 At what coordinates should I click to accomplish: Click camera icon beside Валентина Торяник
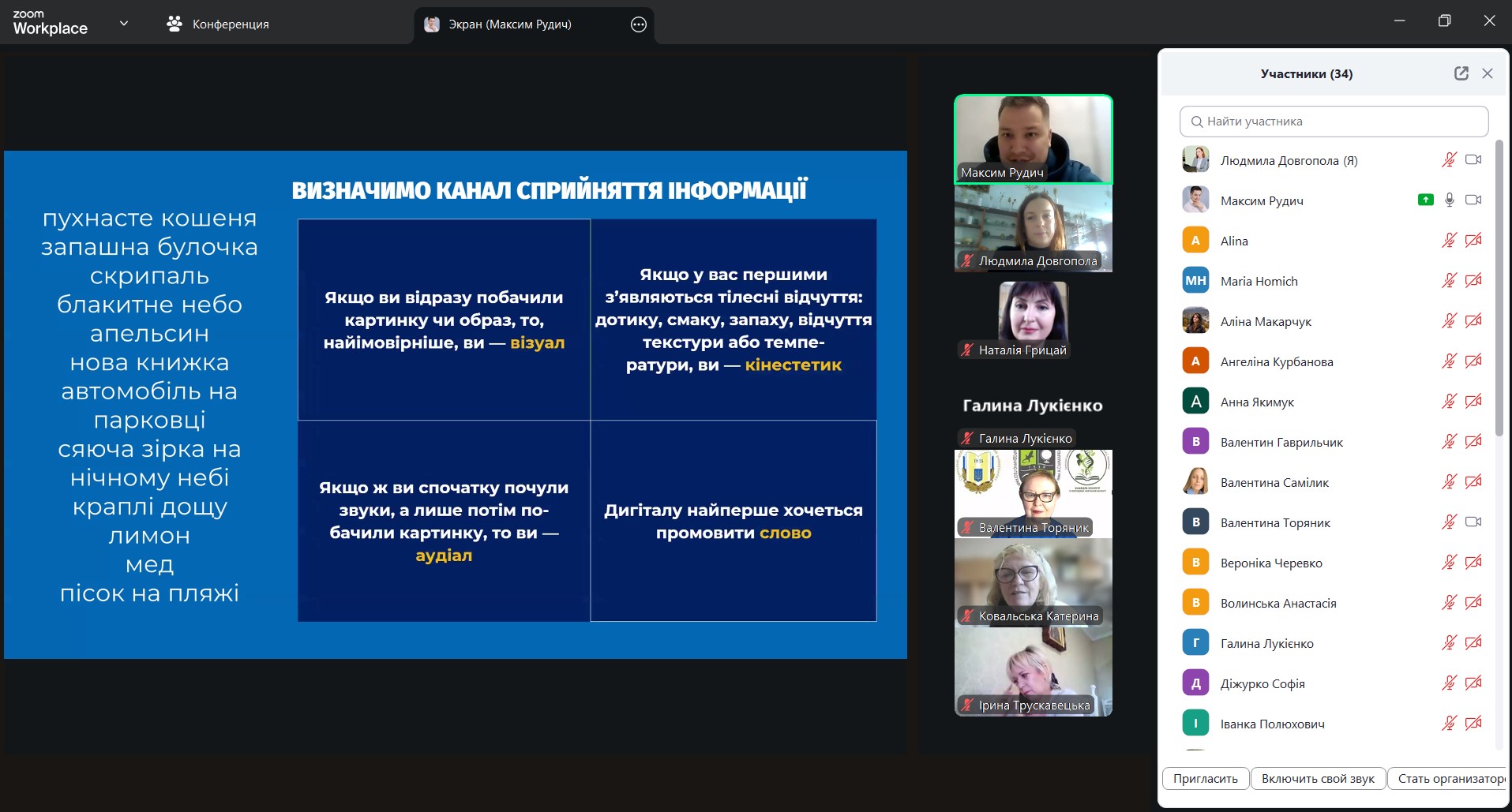(1473, 522)
